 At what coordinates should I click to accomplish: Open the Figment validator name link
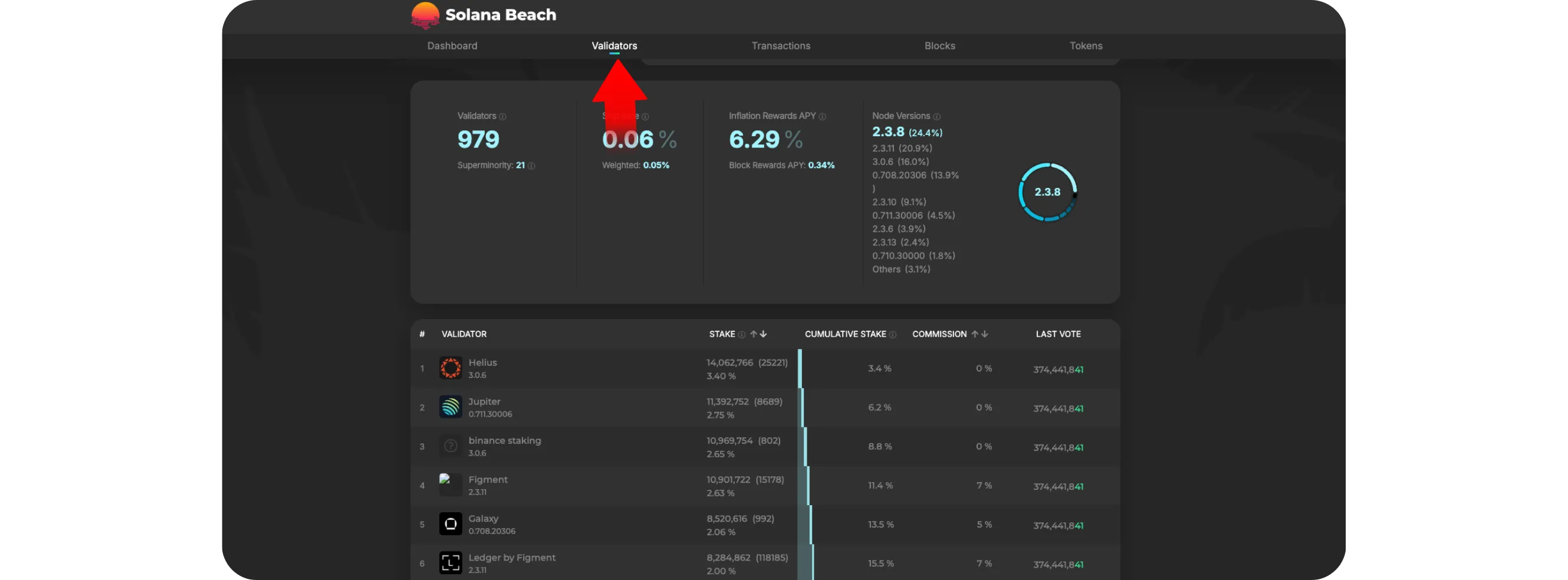(x=488, y=480)
